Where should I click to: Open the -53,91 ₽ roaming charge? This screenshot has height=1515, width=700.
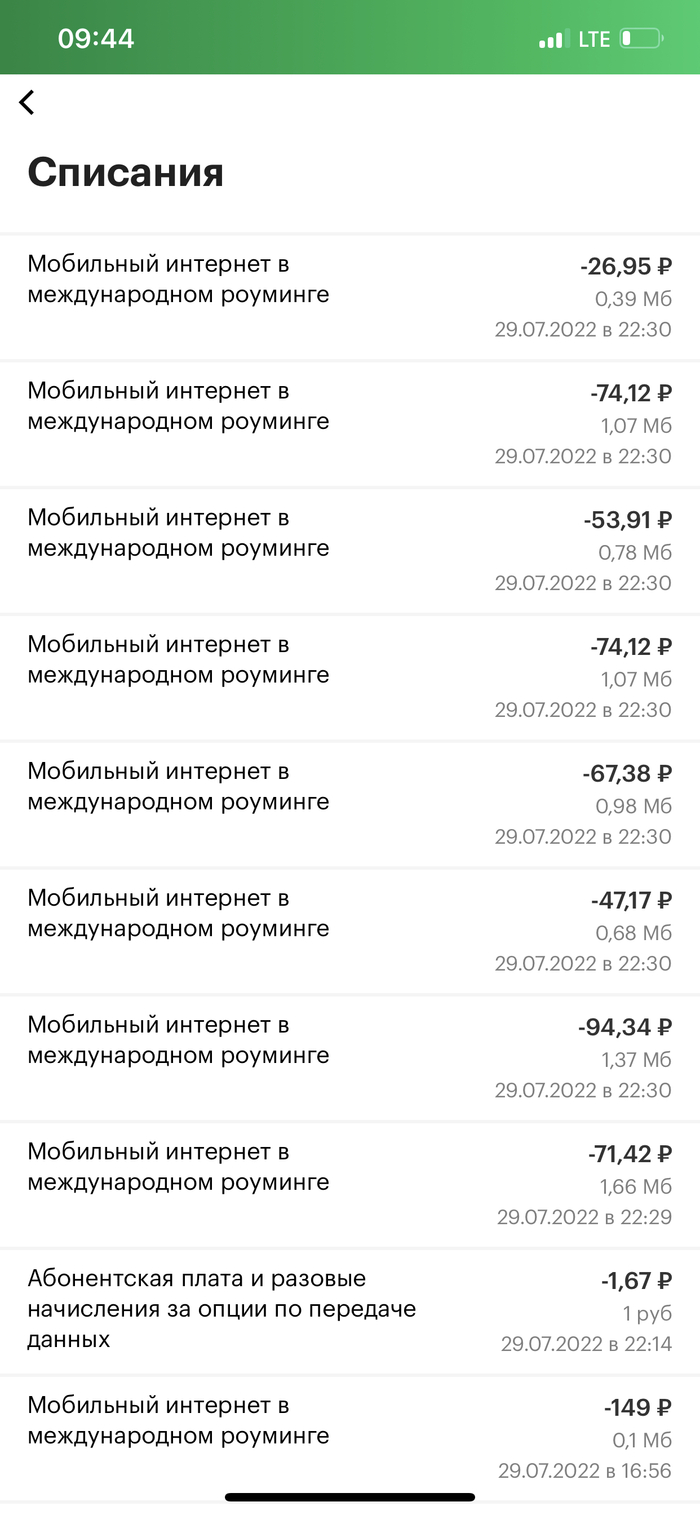pyautogui.click(x=350, y=551)
